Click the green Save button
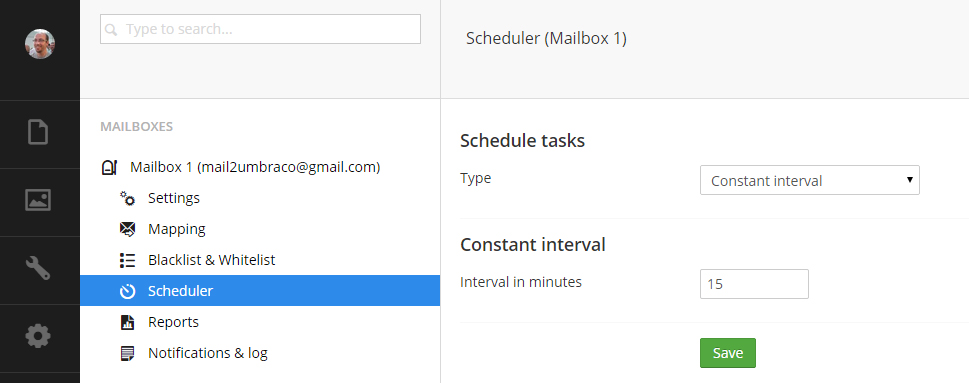 pos(727,353)
